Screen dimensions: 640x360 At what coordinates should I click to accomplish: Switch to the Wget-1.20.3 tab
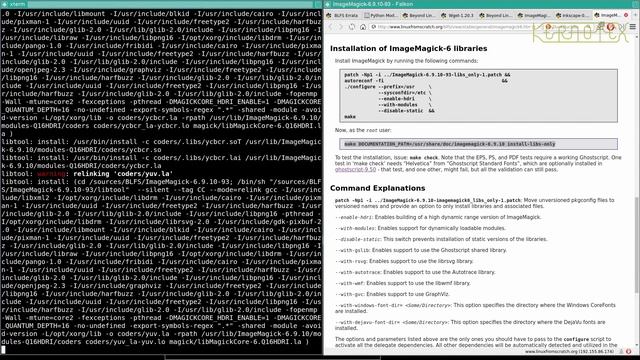pyautogui.click(x=457, y=16)
